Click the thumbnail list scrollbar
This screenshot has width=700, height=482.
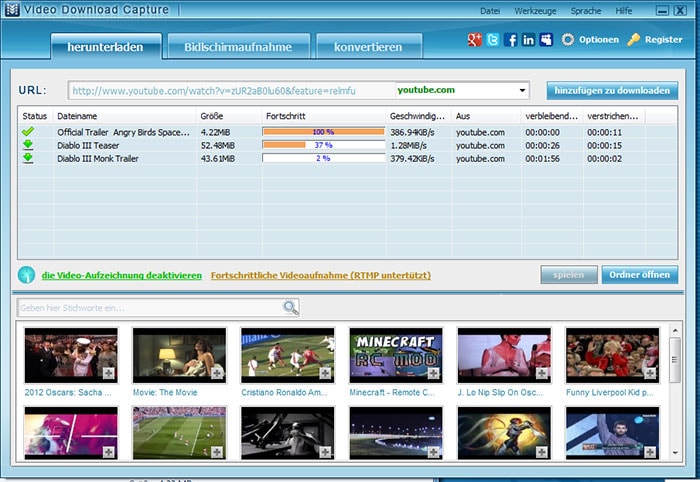tap(675, 359)
